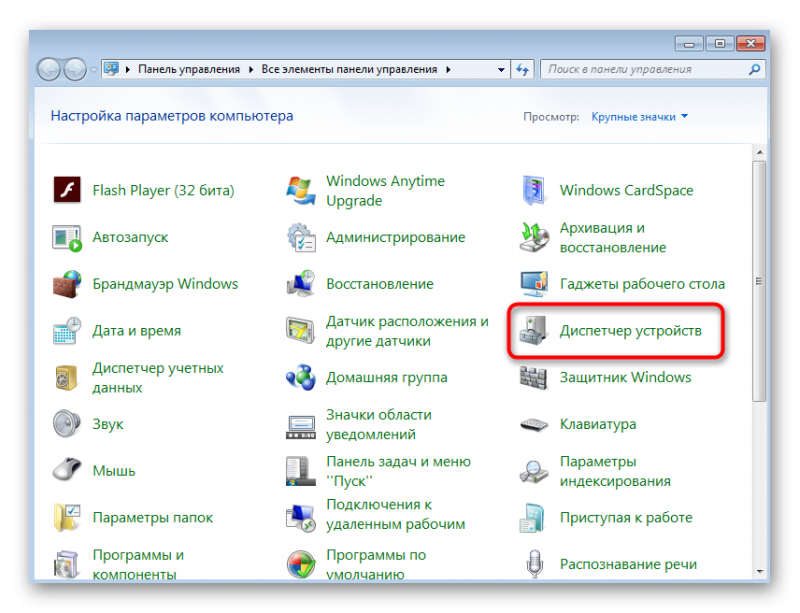Click the scrollbar up arrow
800x613 pixels.
pos(759,153)
